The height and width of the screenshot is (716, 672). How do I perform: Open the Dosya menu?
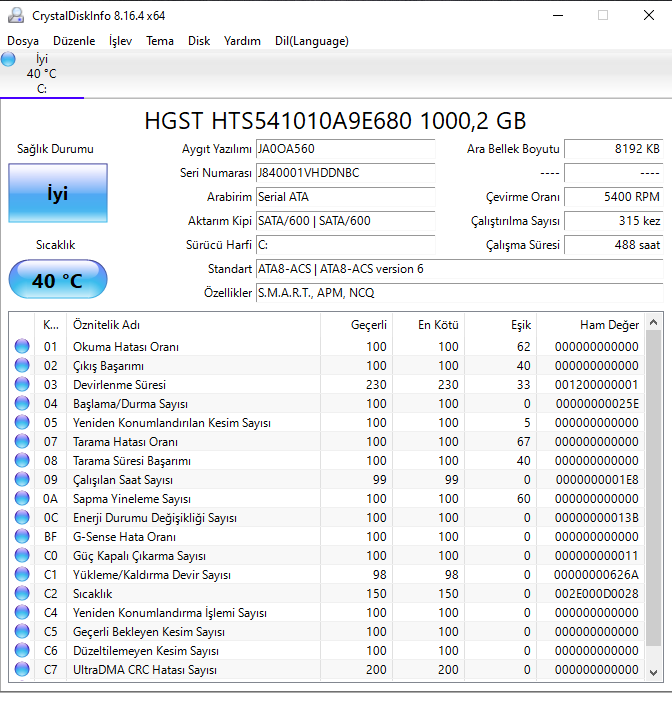click(23, 41)
